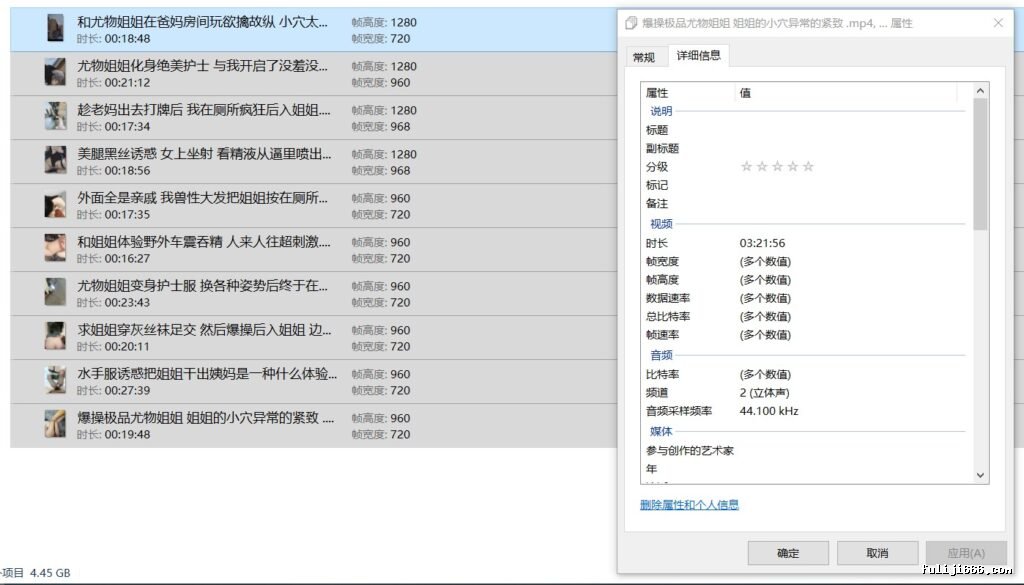Click the 比特率 row under 音频
1024x585 pixels.
805,374
